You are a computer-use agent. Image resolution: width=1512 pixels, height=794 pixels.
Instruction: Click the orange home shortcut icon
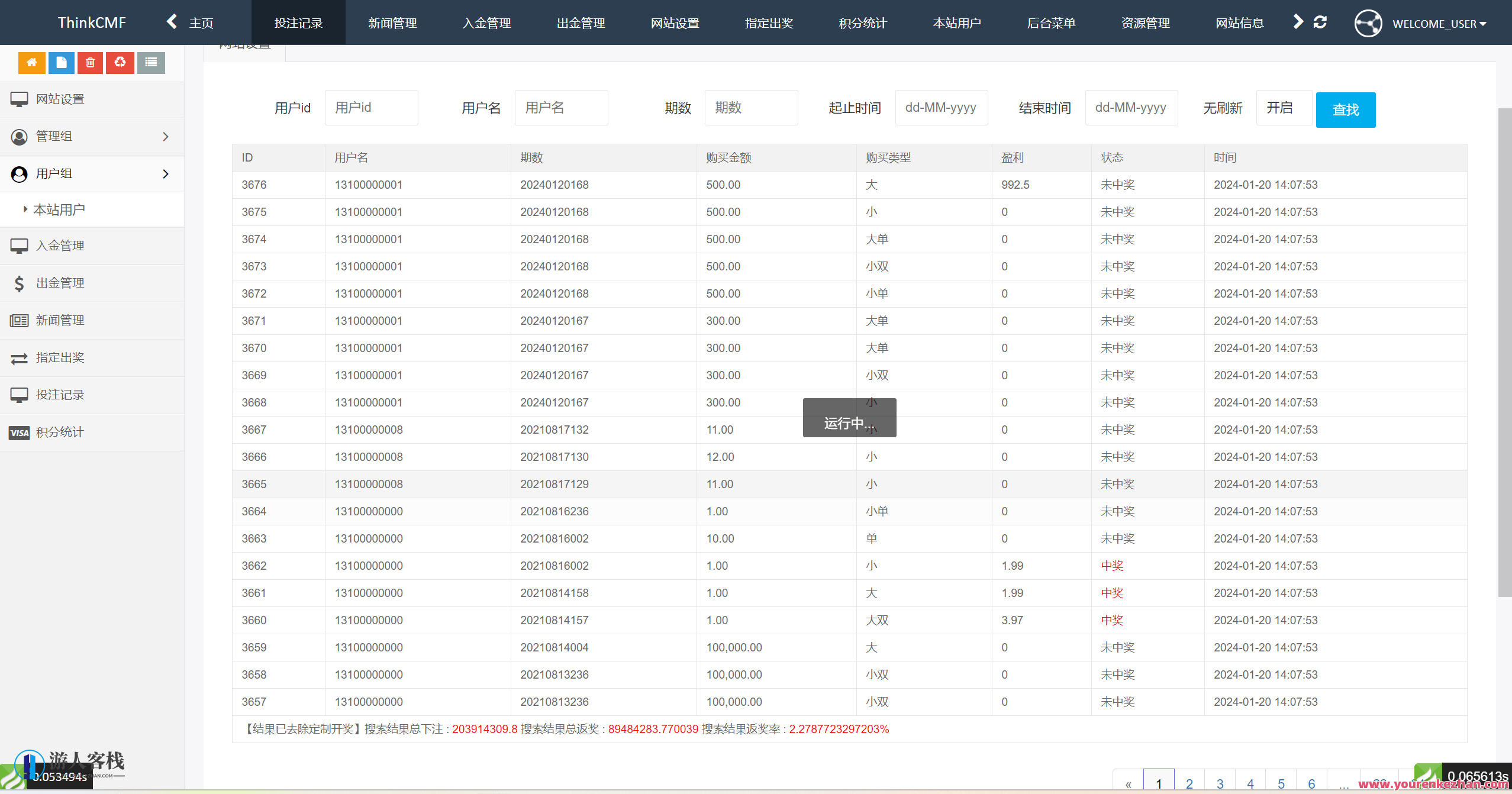(31, 63)
